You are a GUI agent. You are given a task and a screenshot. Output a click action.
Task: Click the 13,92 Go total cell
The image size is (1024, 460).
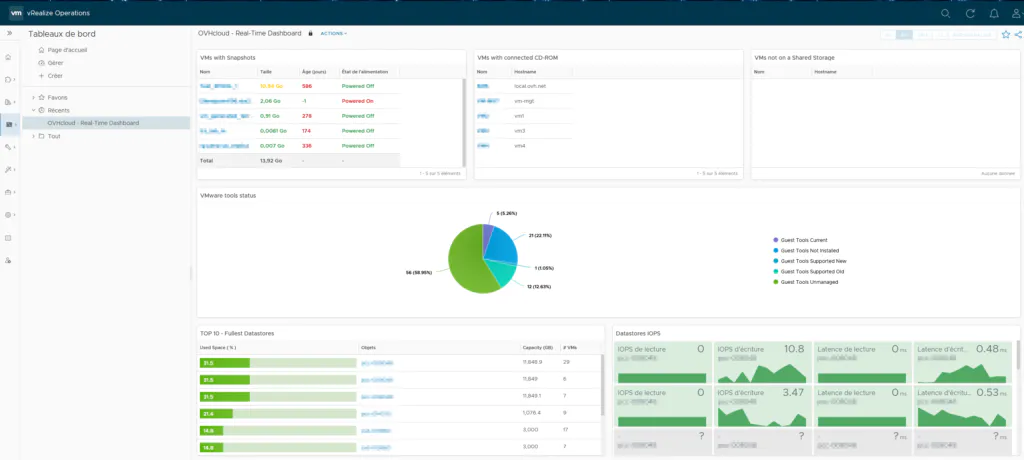tap(270, 160)
